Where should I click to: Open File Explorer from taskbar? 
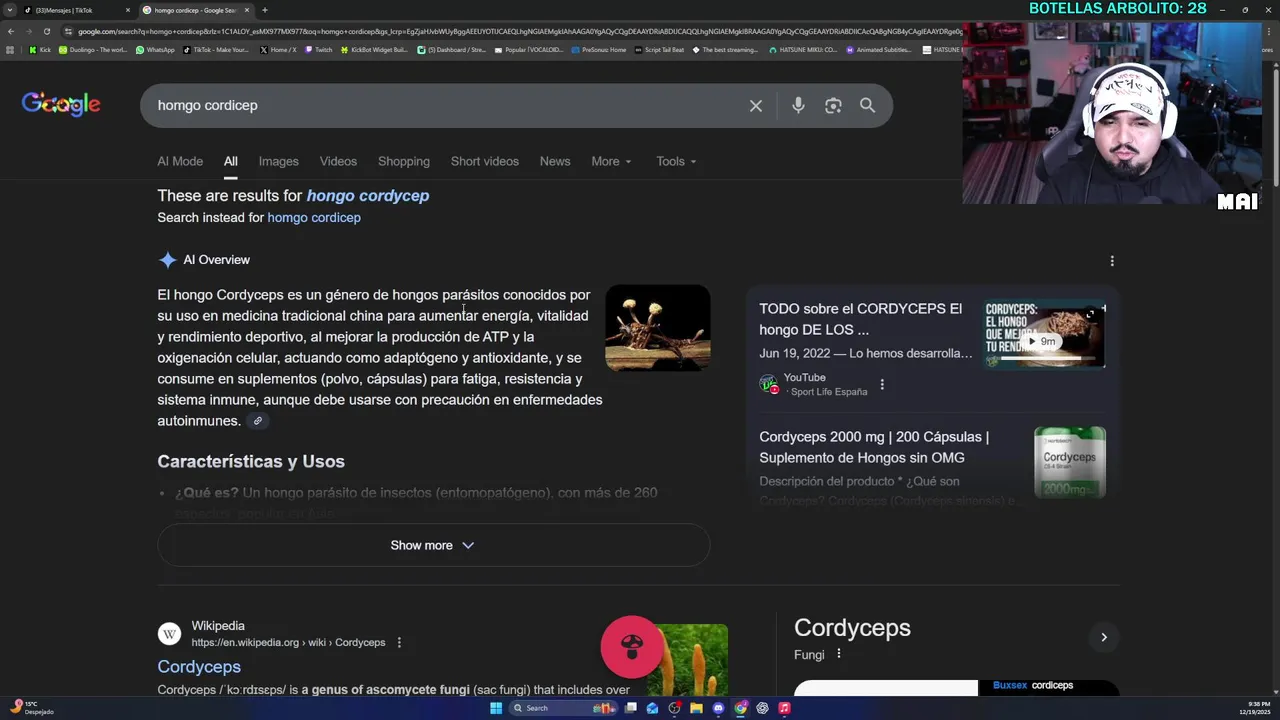point(696,708)
